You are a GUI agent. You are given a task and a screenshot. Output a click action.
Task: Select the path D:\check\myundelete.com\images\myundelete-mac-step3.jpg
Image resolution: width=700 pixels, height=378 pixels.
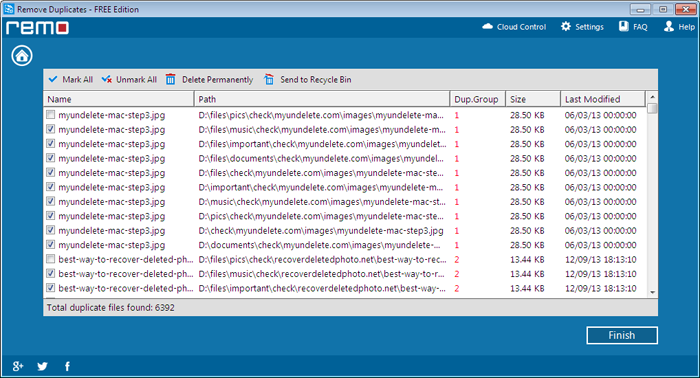[x=321, y=231]
